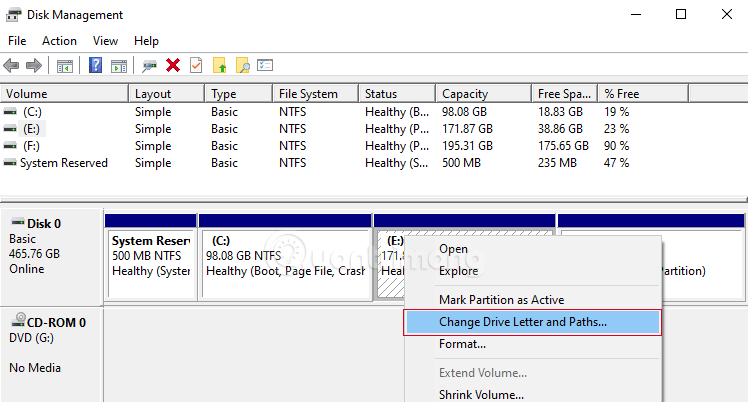
Task: Click the yellow folder magnifier icon
Action: click(x=242, y=66)
